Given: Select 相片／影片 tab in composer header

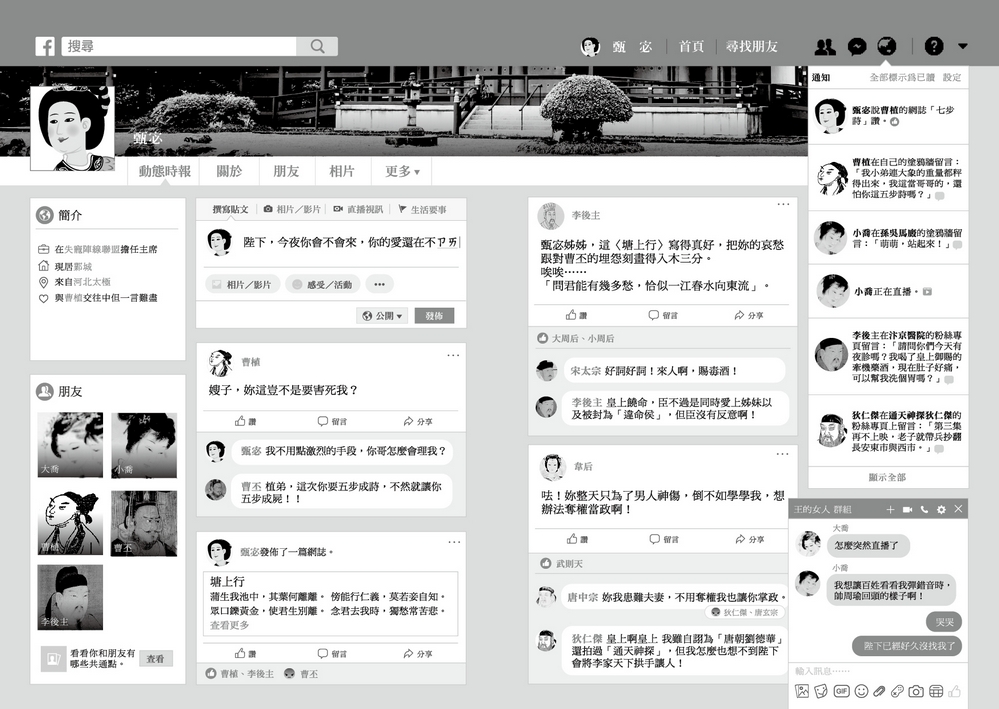Looking at the screenshot, I should click(x=292, y=210).
